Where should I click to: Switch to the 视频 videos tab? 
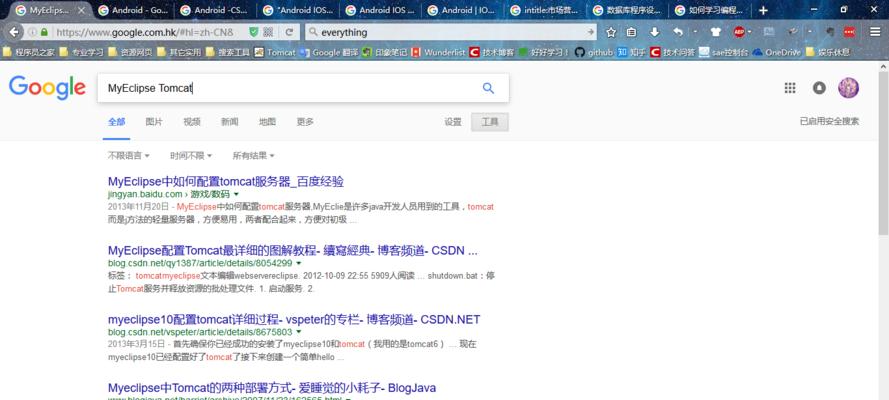(x=192, y=122)
